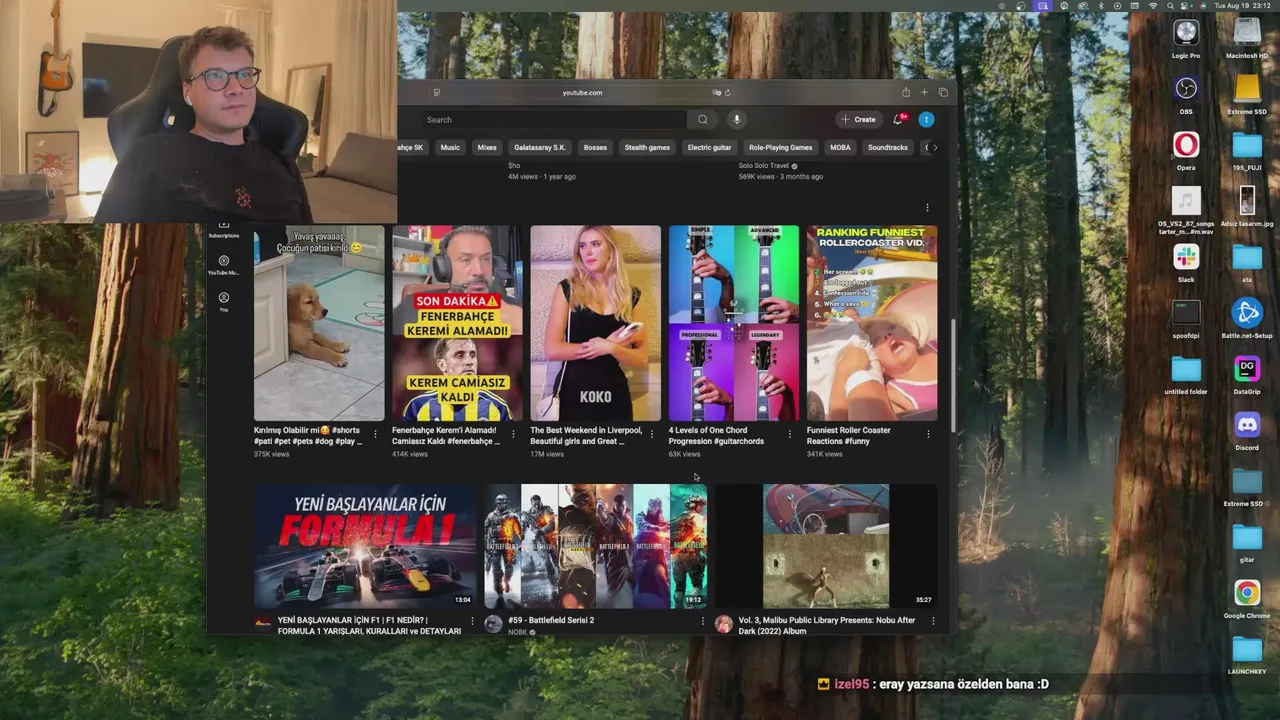Filter feed by MOBA chip
Image resolution: width=1280 pixels, height=720 pixels.
pyautogui.click(x=840, y=147)
